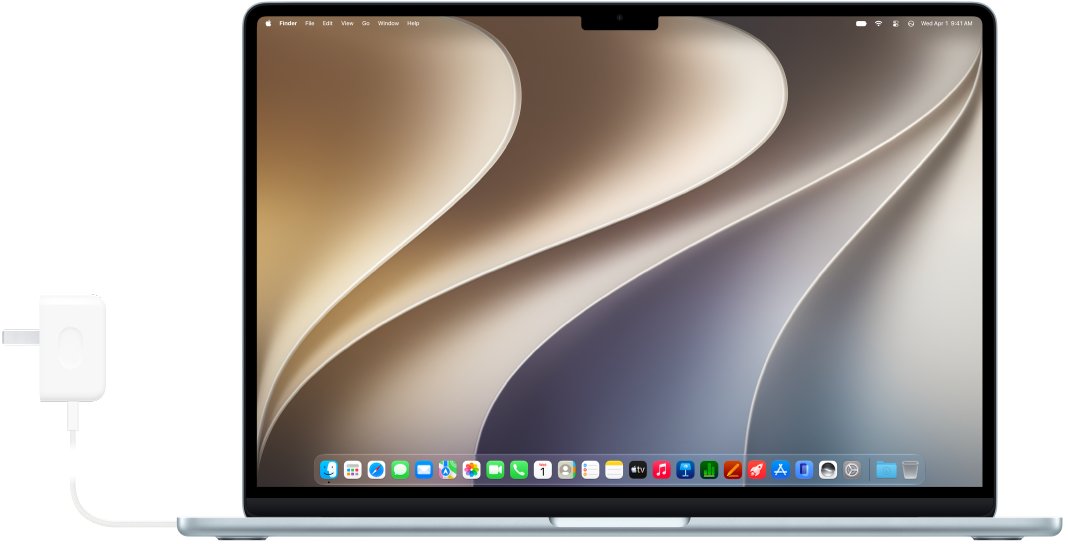1068x544 pixels.
Task: Open Wi-Fi menu in menu bar
Action: (879, 23)
